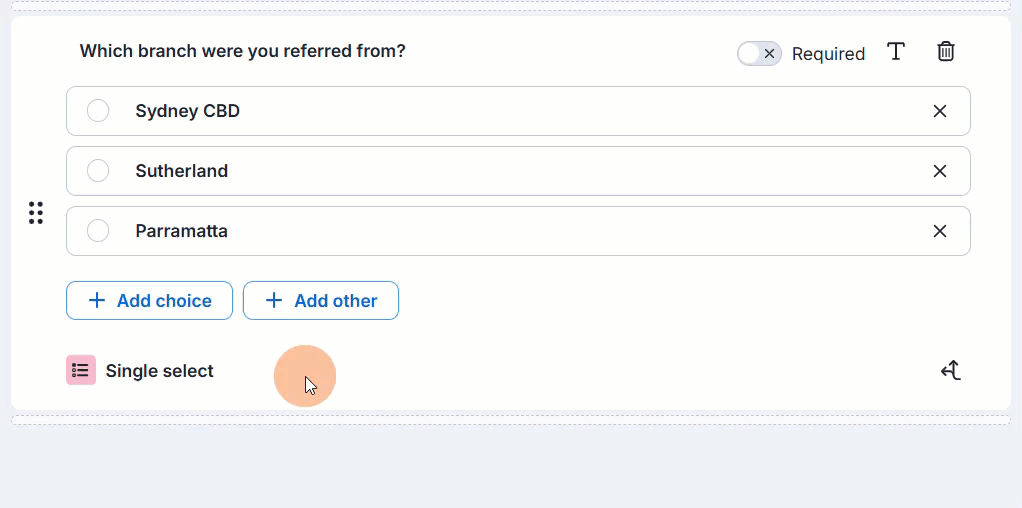Select the Sydney CBD radio button
This screenshot has height=508, width=1022.
(98, 111)
